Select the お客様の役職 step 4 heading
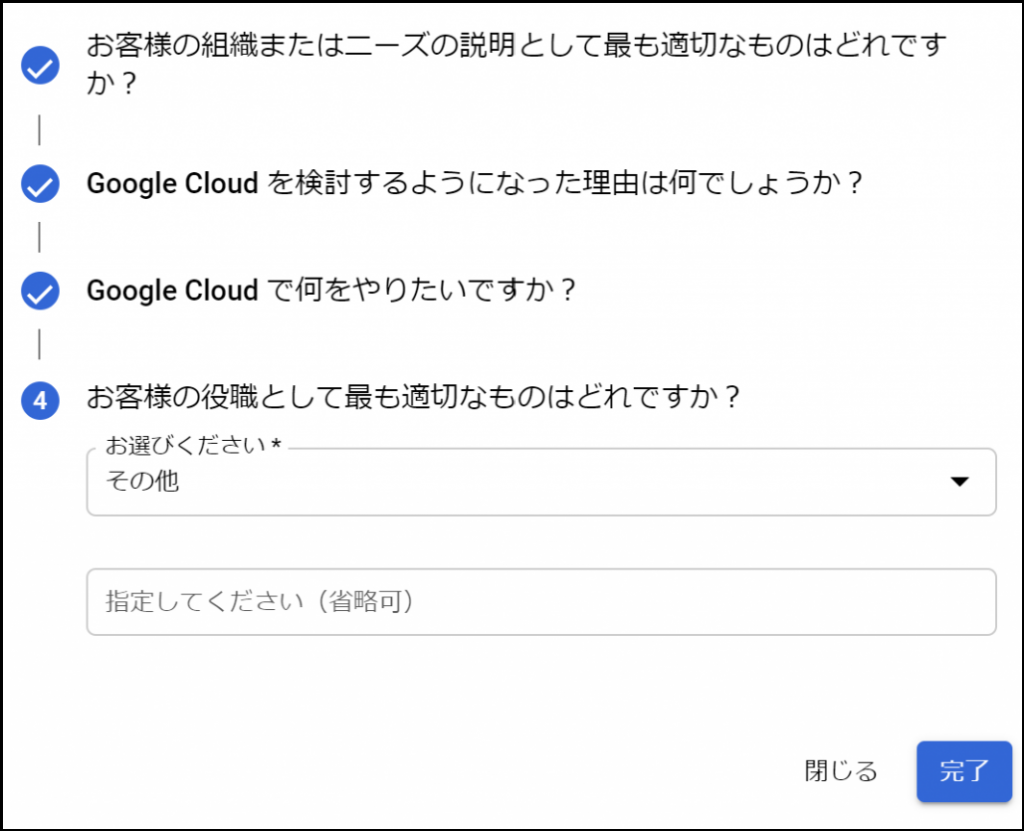 [x=413, y=397]
